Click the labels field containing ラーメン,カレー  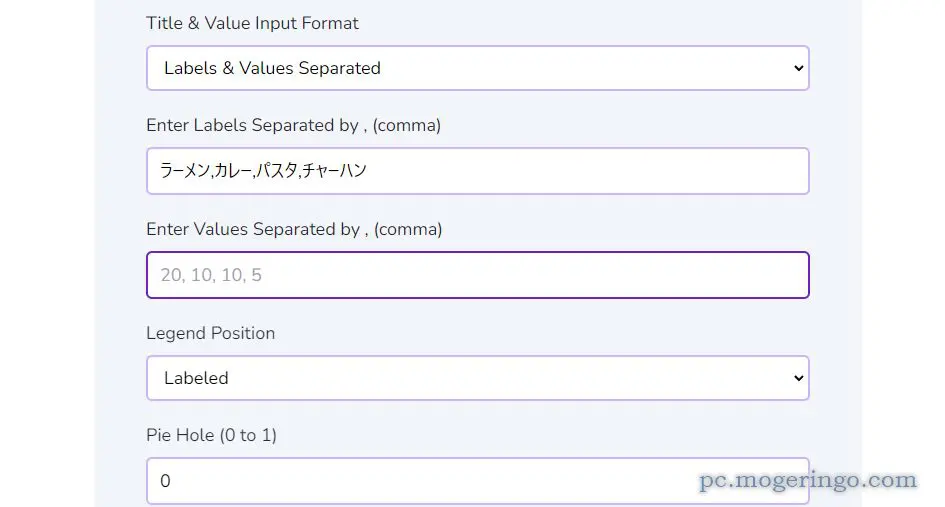point(477,171)
